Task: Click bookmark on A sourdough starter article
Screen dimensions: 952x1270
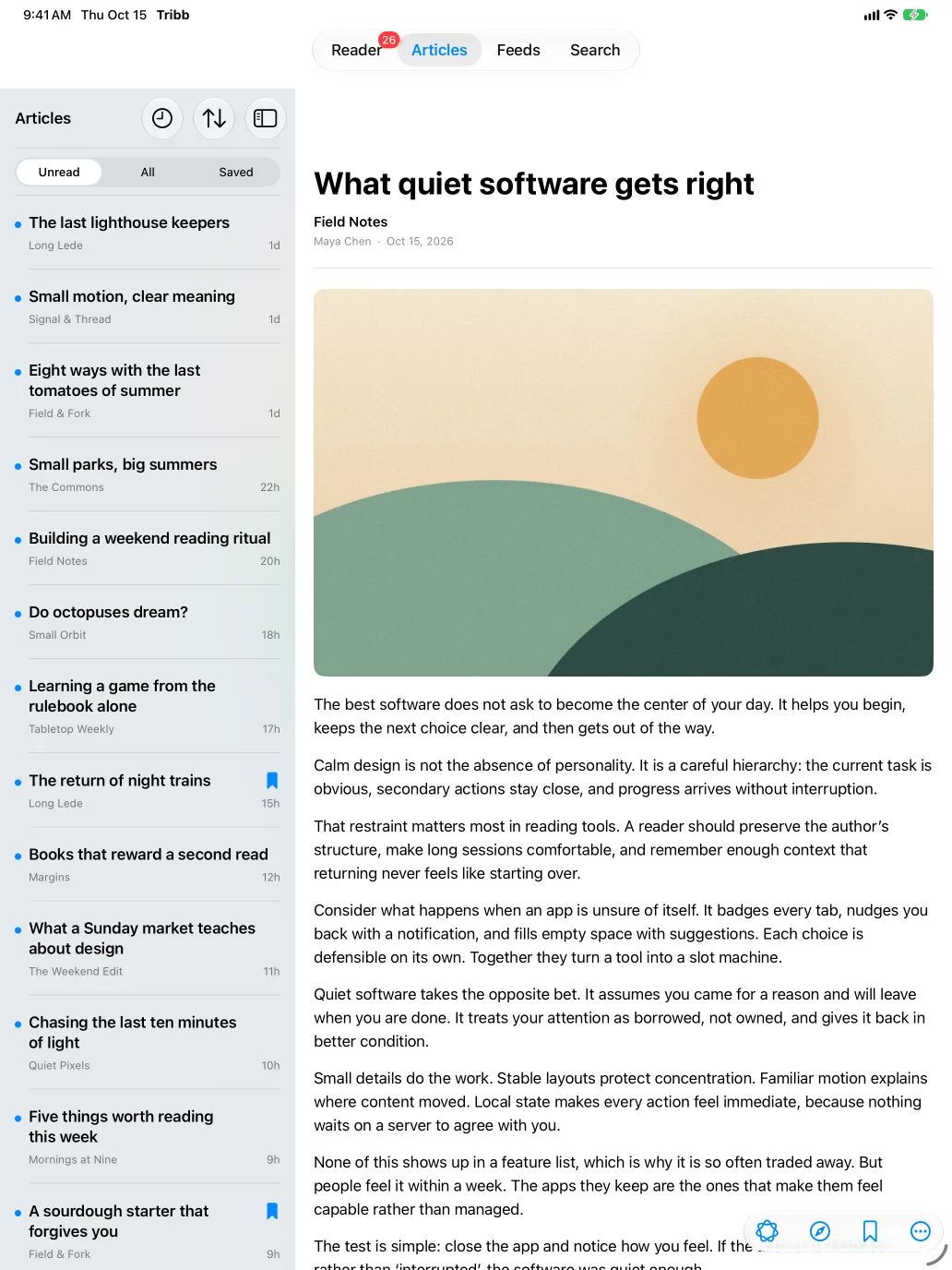Action: (272, 1211)
